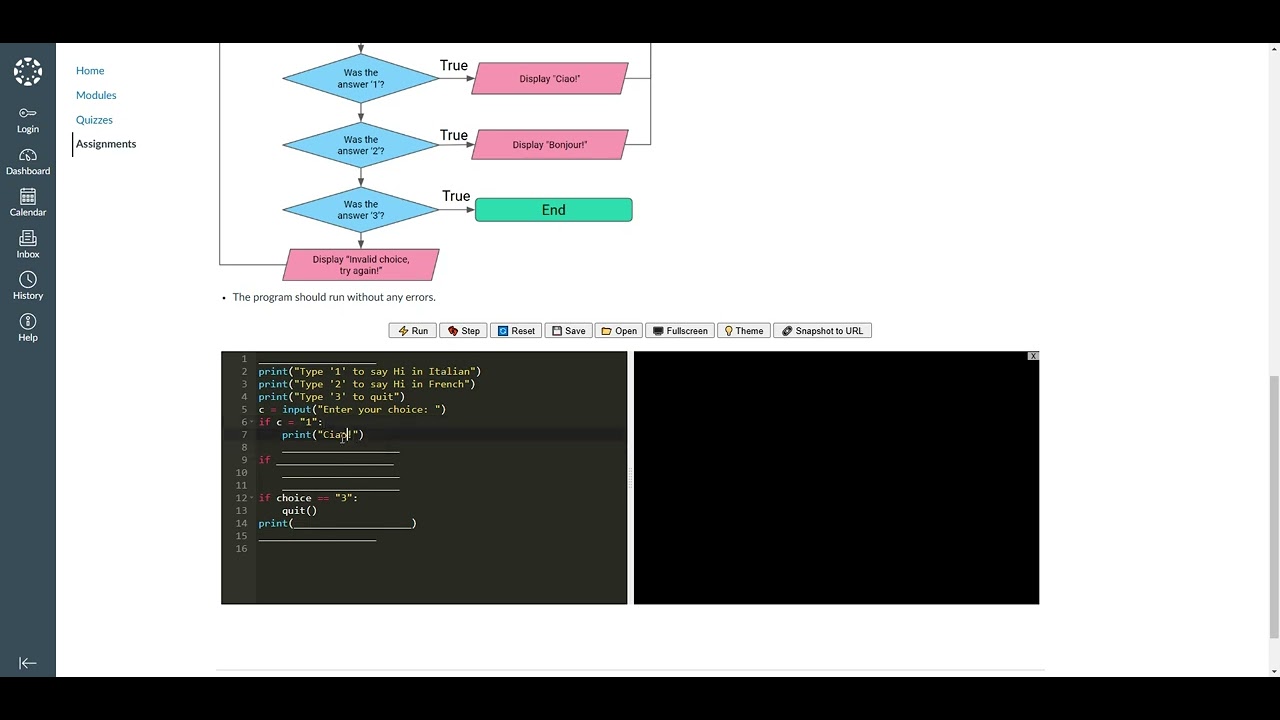Viewport: 1280px width, 720px height.
Task: Click the 'Invalid choice, try again!' box
Action: 361,265
